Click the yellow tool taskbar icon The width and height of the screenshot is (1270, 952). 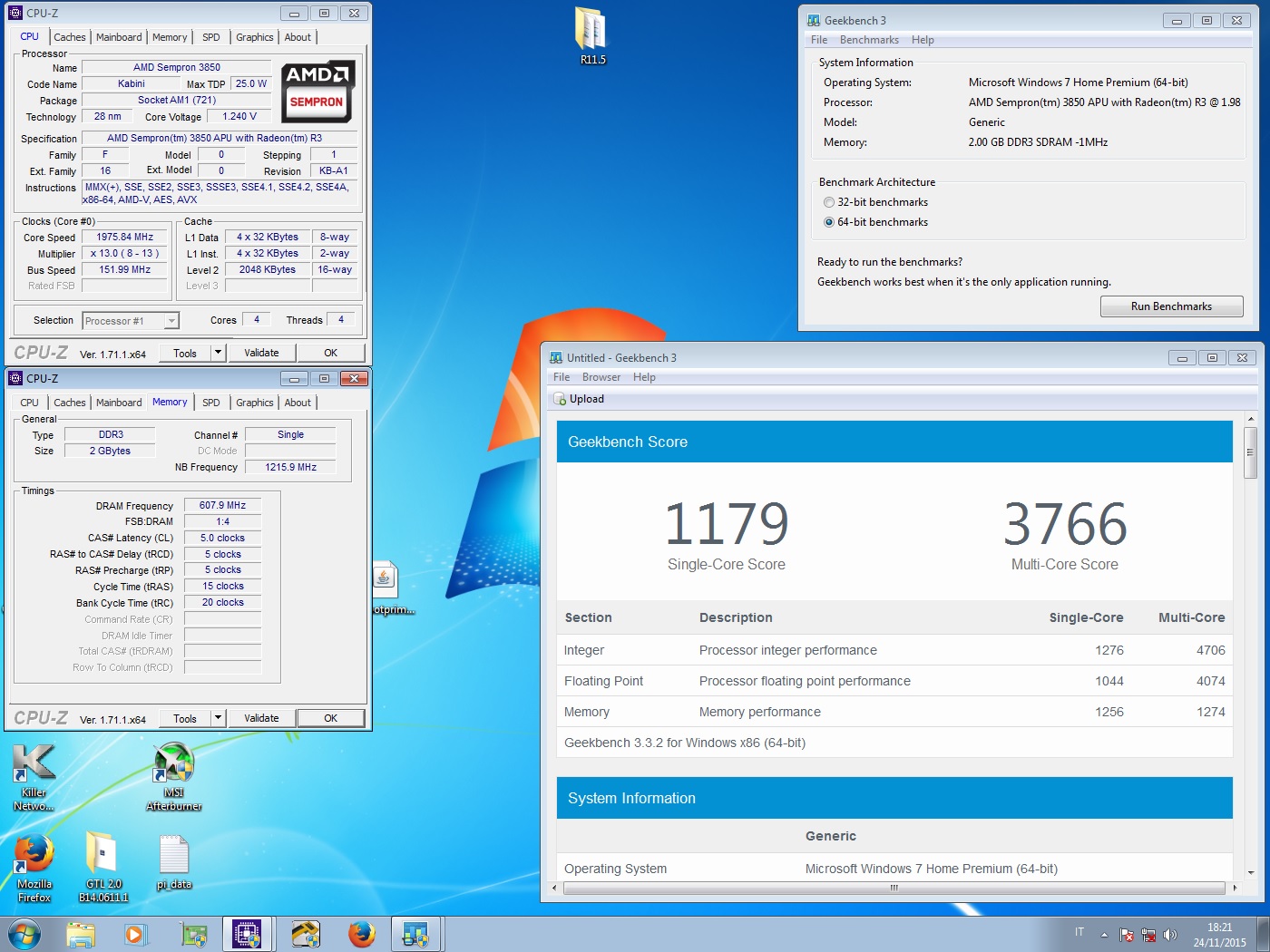coord(306,934)
